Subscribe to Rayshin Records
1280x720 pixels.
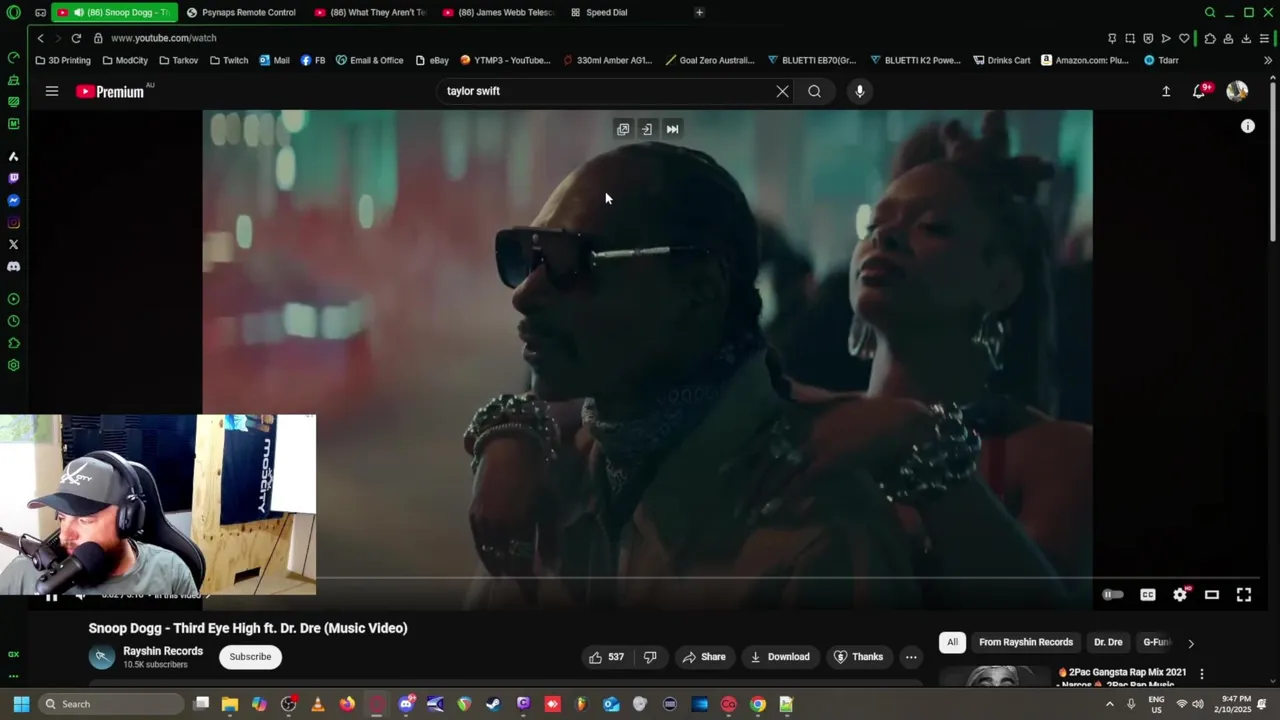click(250, 657)
